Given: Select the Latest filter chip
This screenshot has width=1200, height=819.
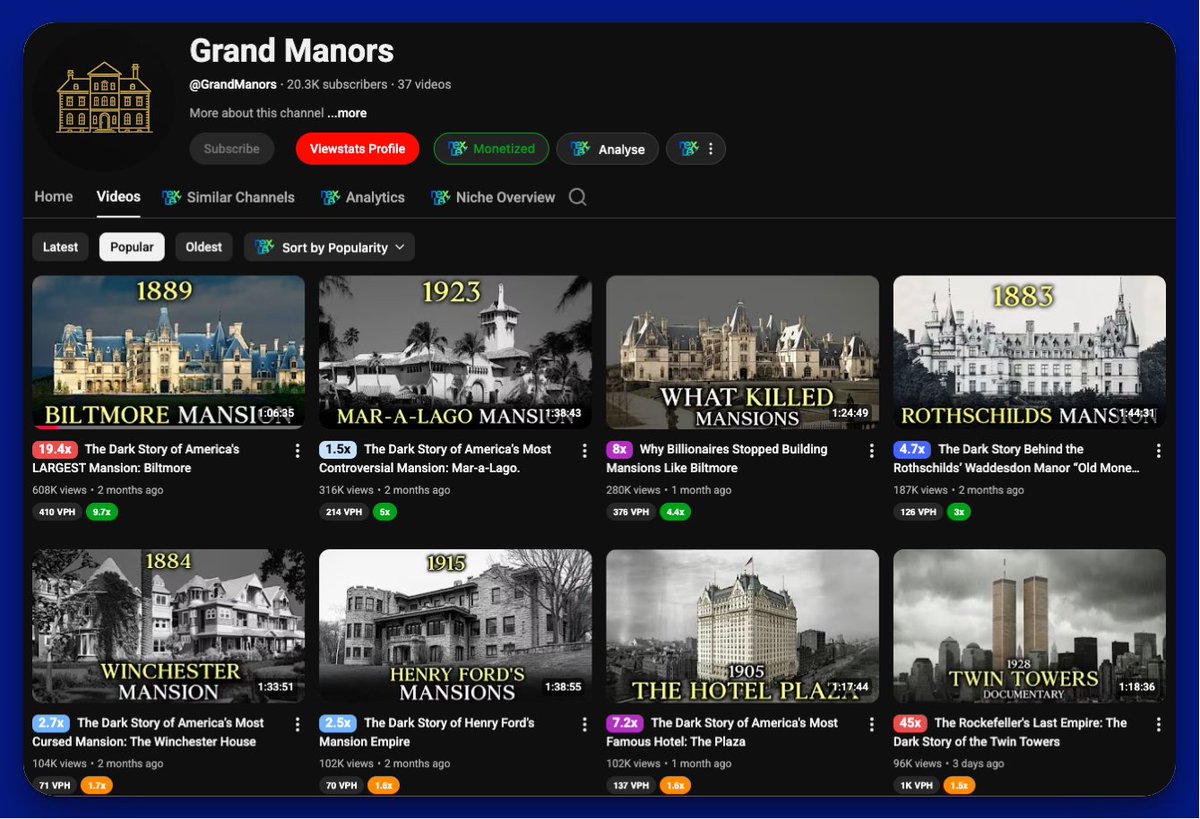Looking at the screenshot, I should tap(60, 247).
